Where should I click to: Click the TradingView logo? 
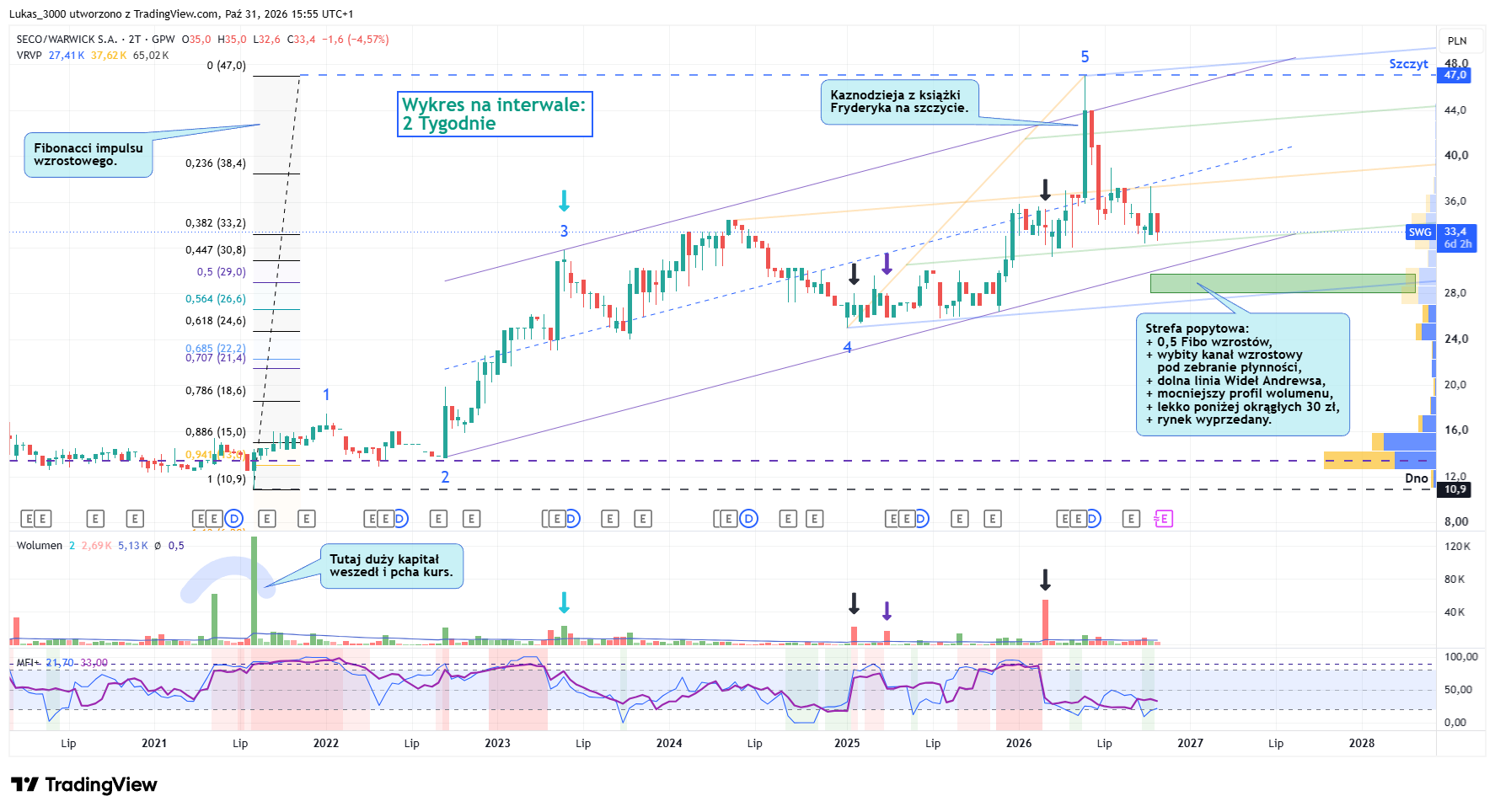tap(84, 785)
